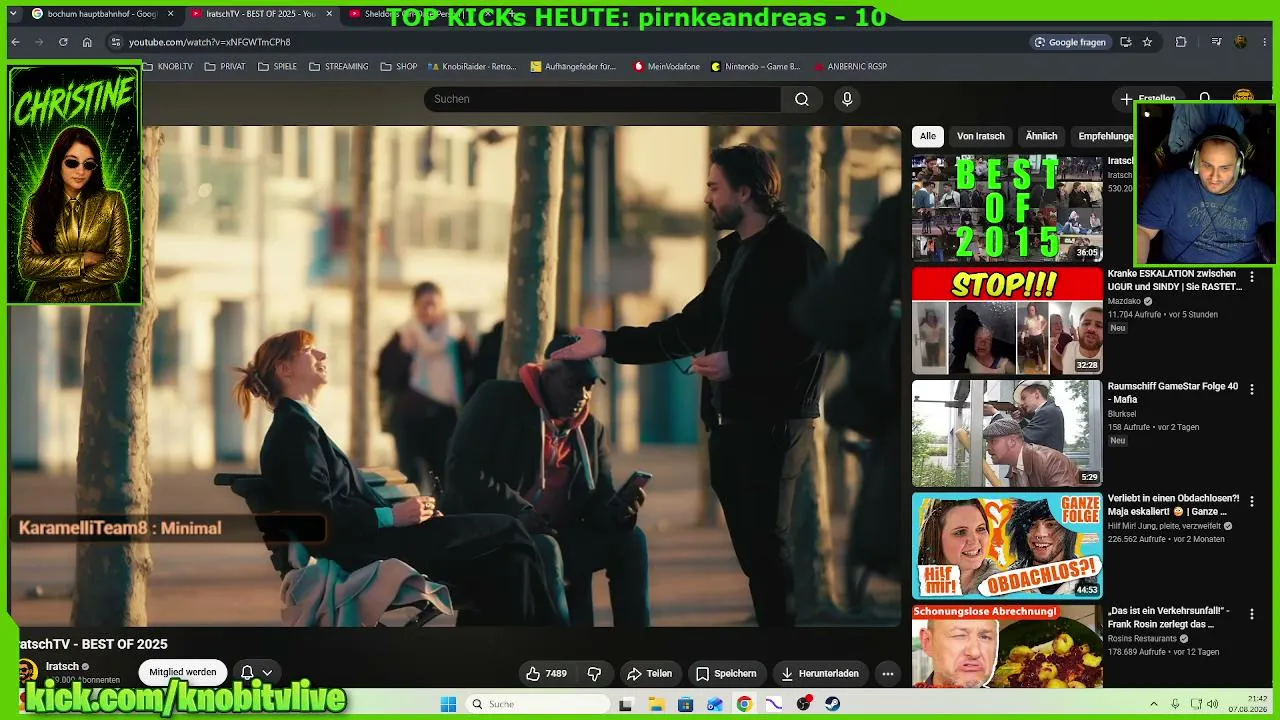
Task: Open Task View on the taskbar
Action: click(x=626, y=704)
